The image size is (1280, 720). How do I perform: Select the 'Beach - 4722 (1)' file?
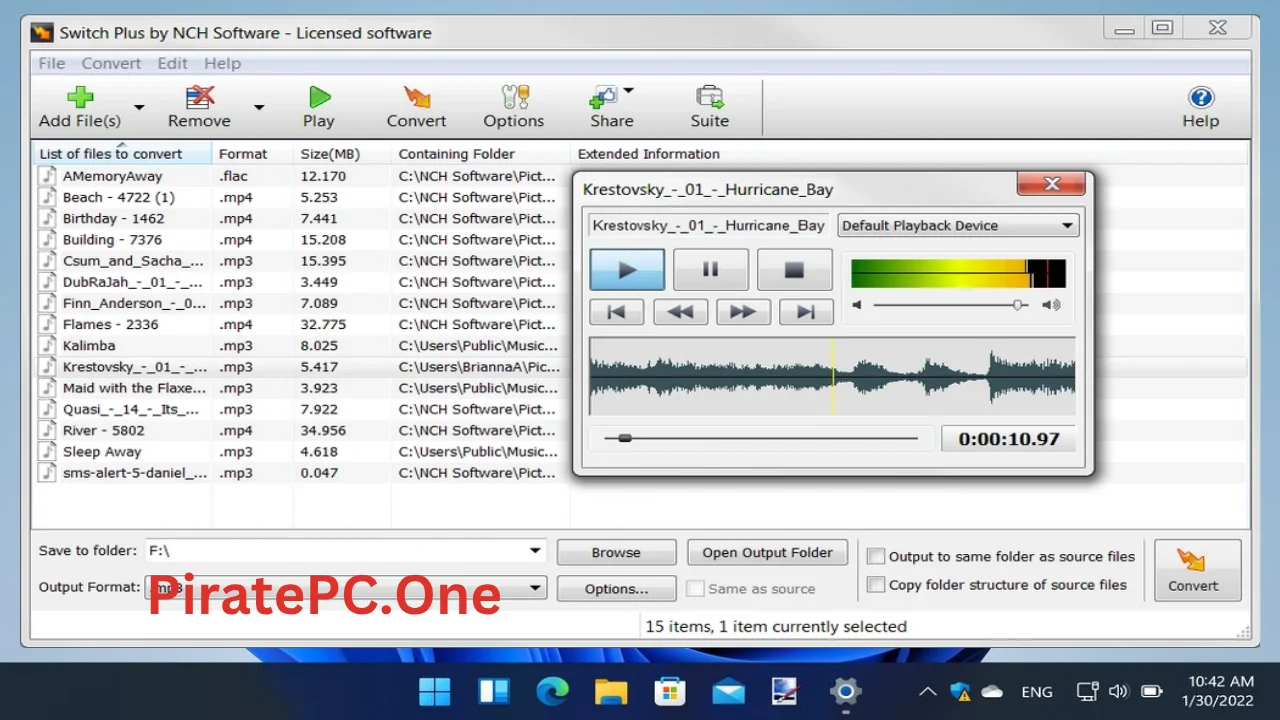640,197
